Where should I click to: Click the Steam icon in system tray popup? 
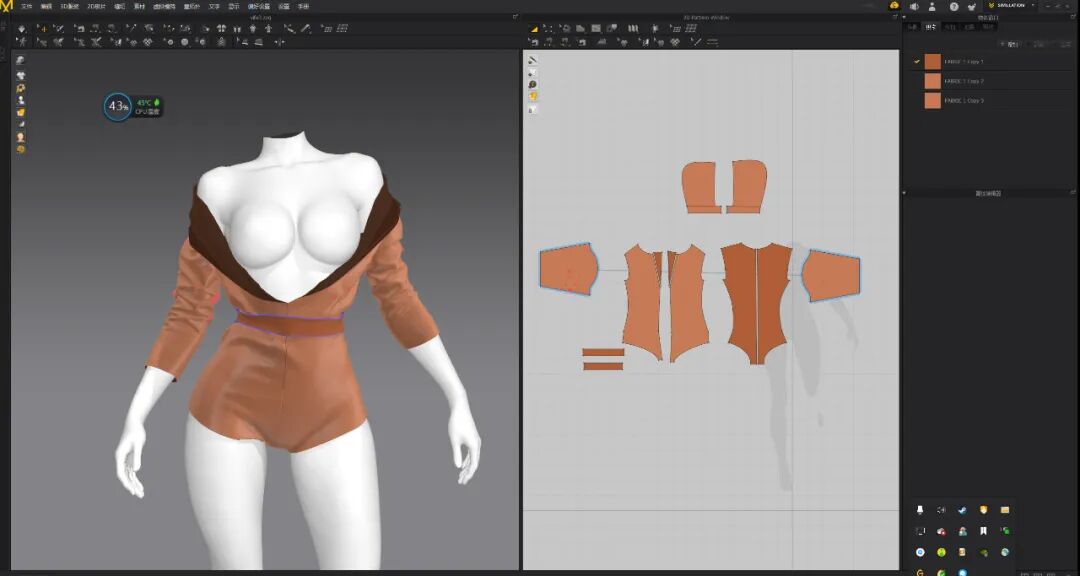[962, 510]
